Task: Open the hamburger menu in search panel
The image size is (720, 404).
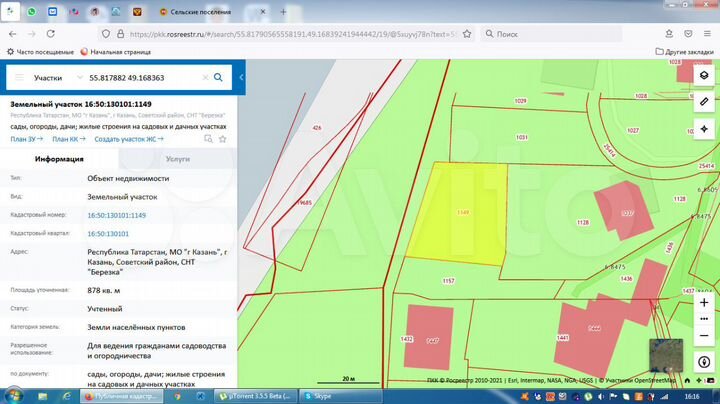Action: 21,77
